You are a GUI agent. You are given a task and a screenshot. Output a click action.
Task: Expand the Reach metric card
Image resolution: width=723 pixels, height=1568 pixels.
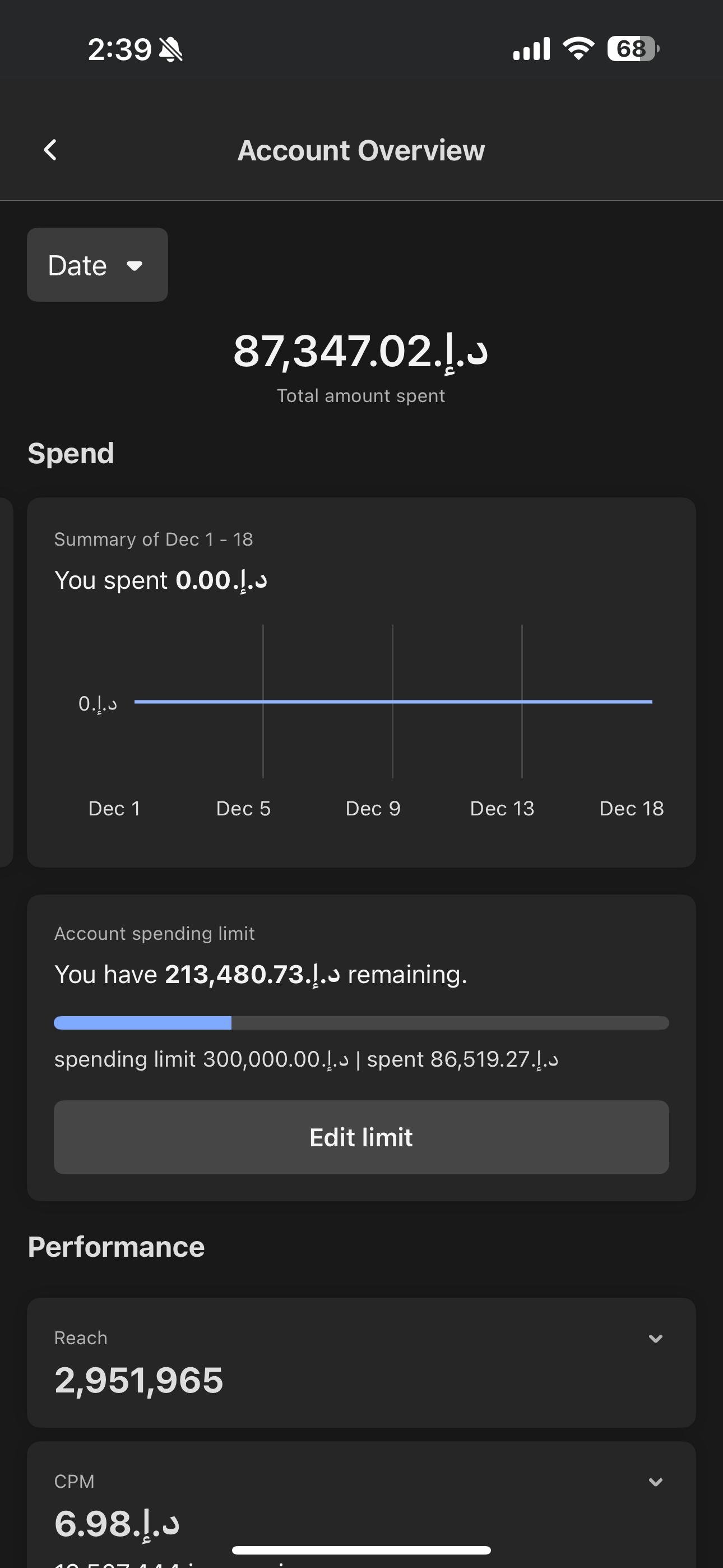[x=655, y=1338]
